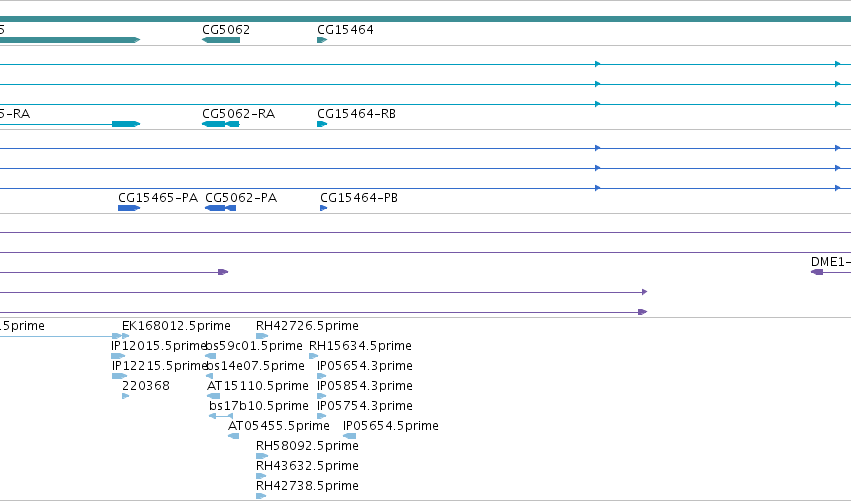Select the CG15464 gene label

[345, 30]
